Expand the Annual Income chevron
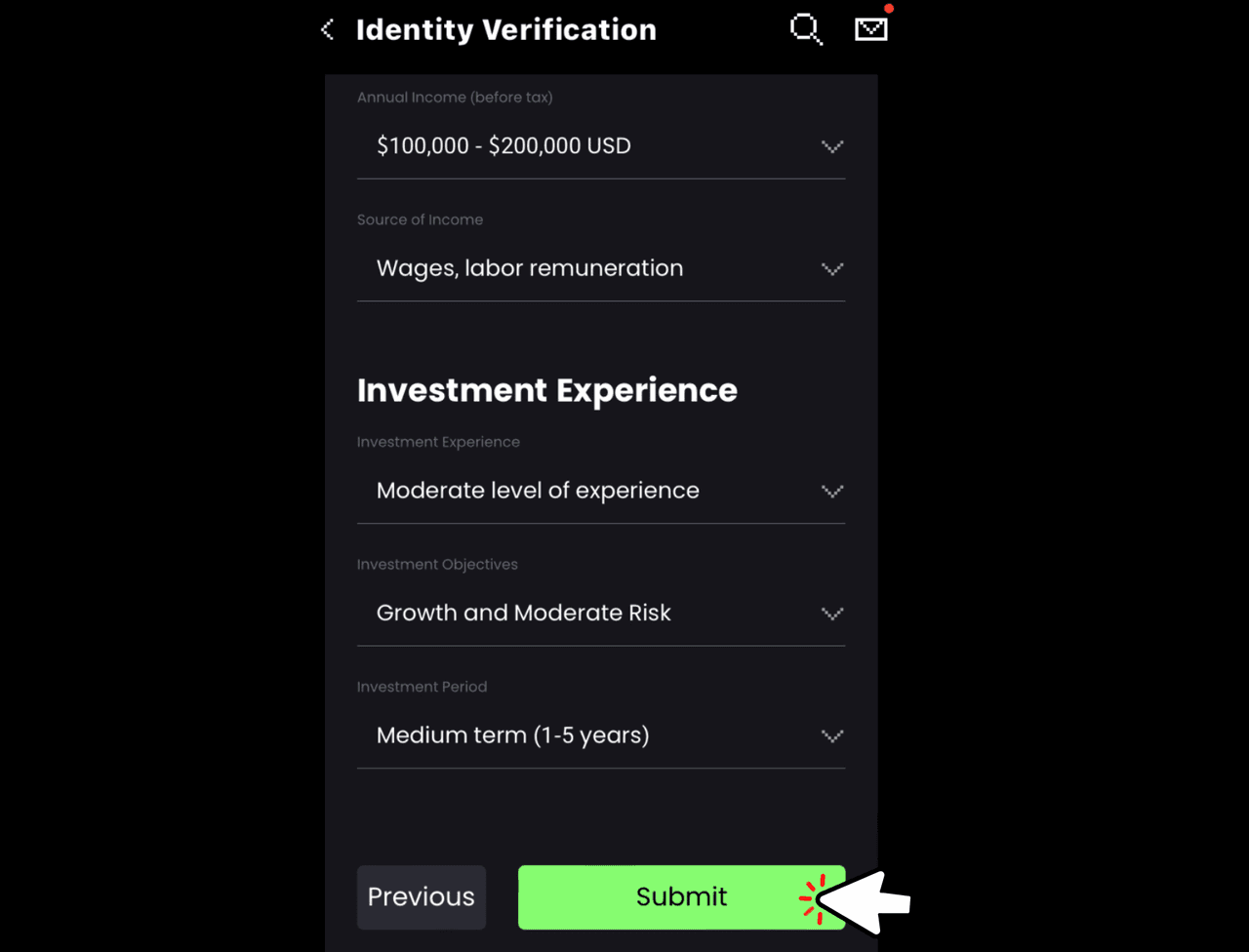This screenshot has width=1249, height=952. [832, 146]
